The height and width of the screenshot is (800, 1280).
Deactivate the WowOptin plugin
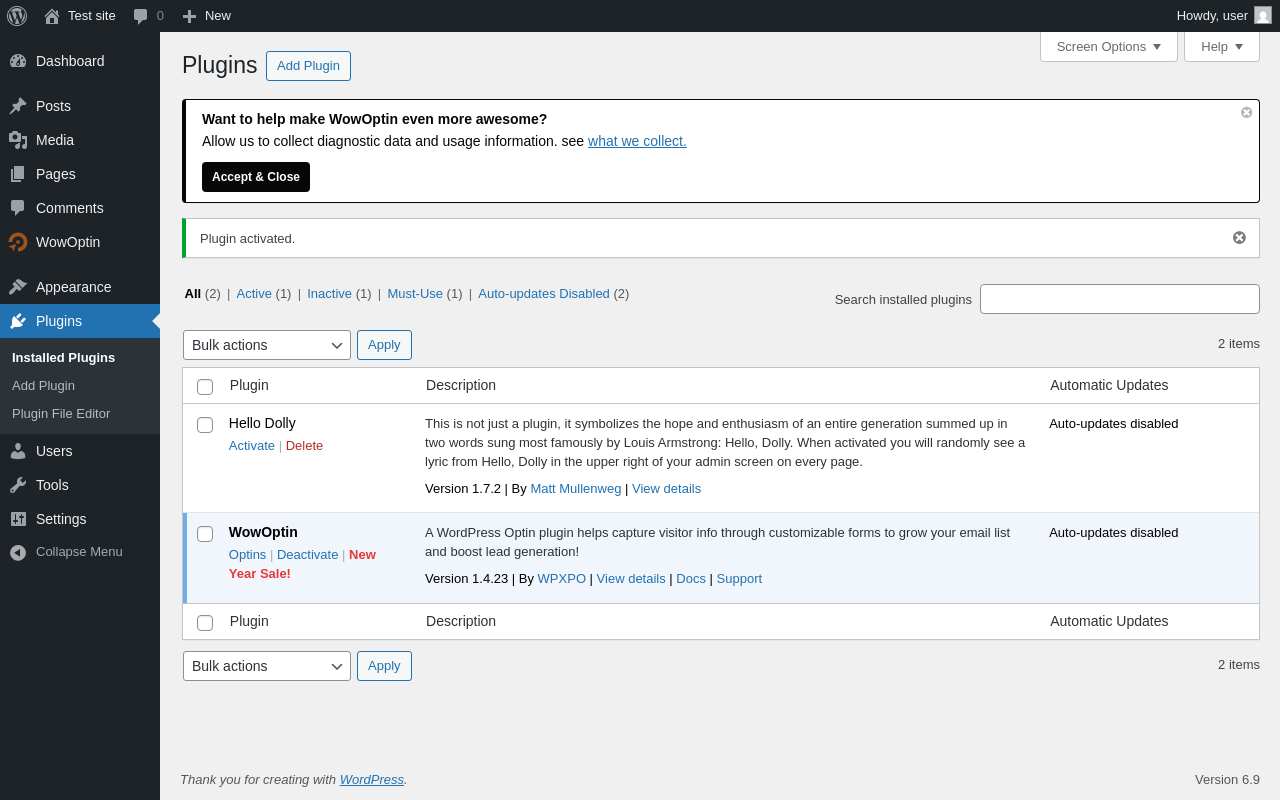pos(307,554)
